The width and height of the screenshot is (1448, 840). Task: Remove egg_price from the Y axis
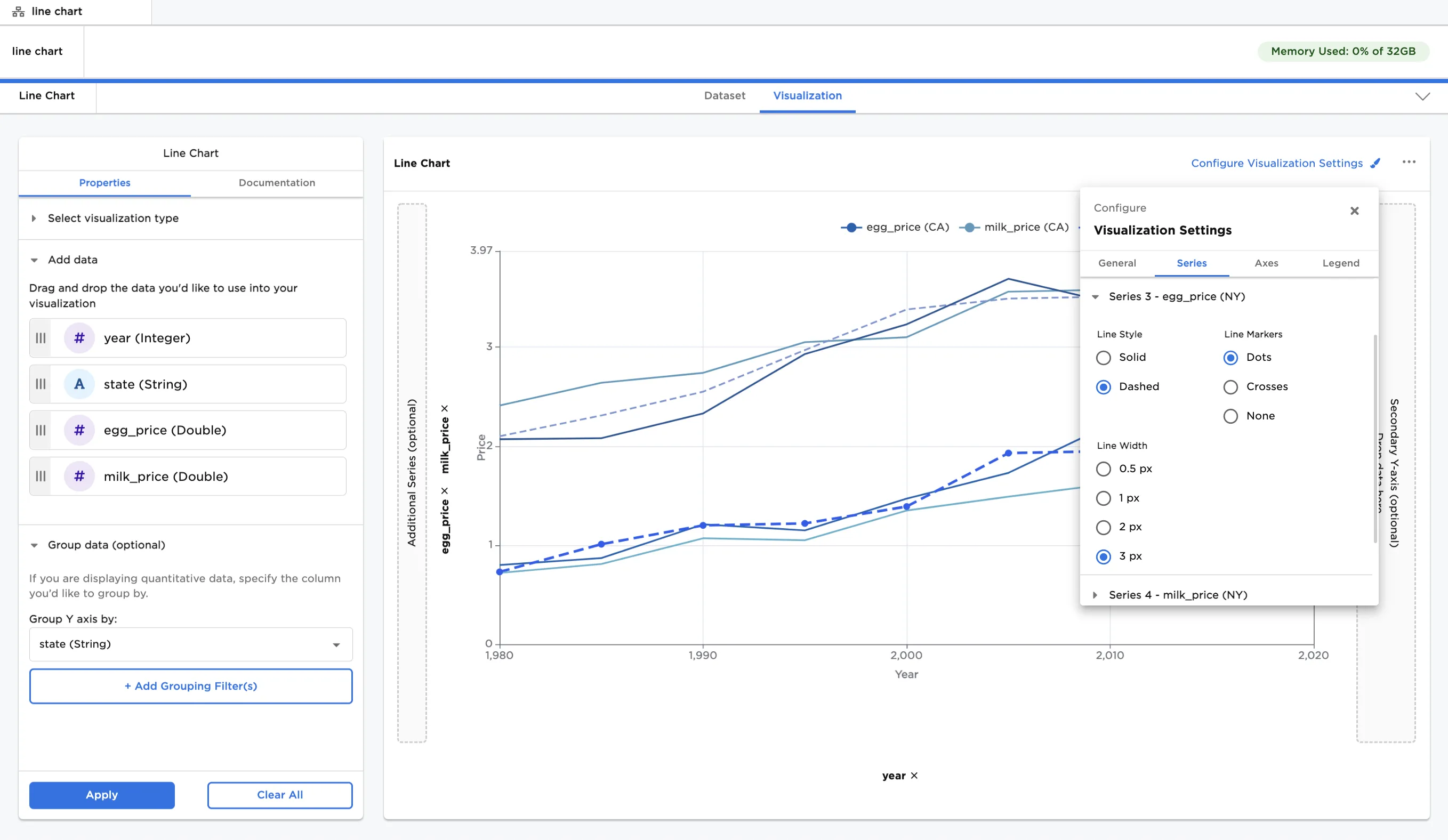pyautogui.click(x=445, y=491)
